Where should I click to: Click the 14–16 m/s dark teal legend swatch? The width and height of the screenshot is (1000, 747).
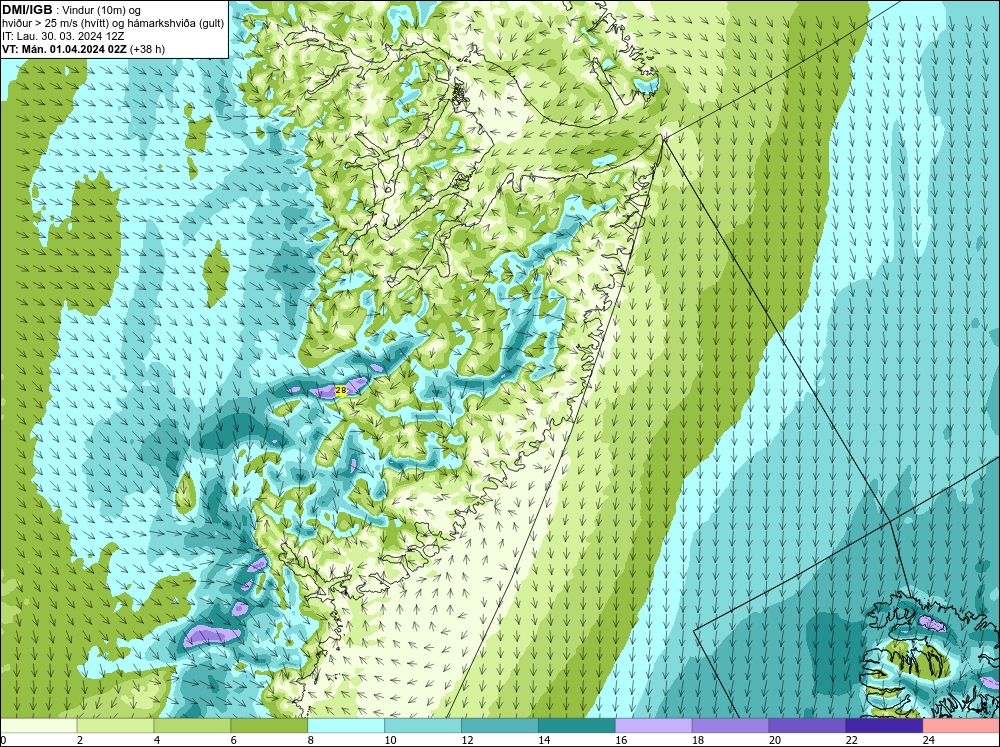click(x=577, y=725)
